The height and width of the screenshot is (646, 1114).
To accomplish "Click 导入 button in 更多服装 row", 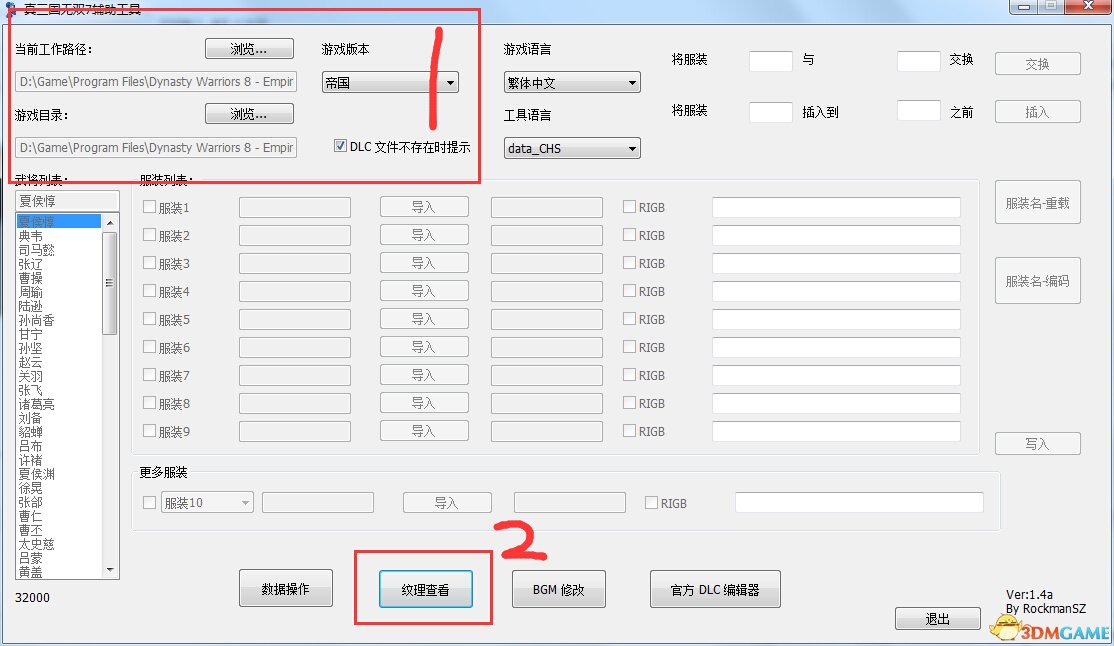I will point(447,502).
